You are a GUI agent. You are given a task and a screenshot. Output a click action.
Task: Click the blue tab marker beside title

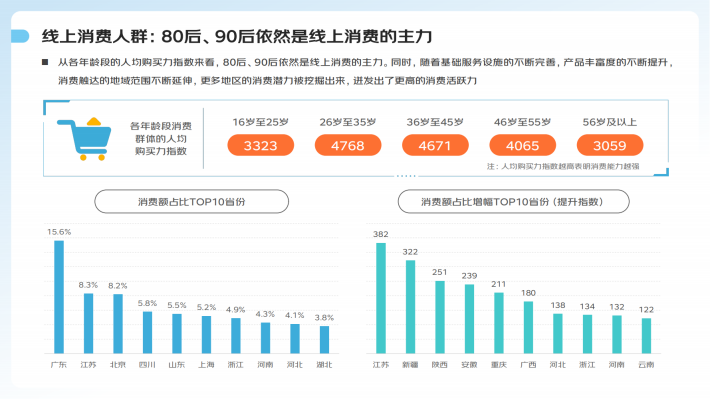pyautogui.click(x=20, y=36)
